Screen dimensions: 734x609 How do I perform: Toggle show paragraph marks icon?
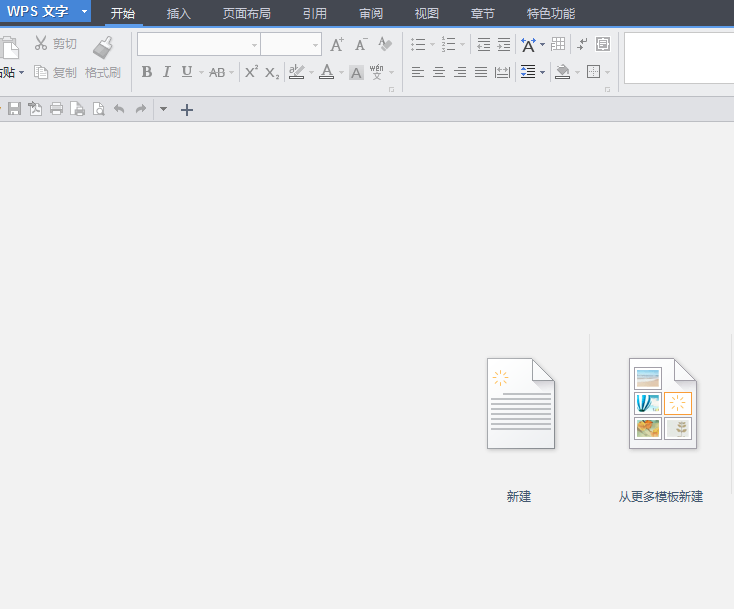[582, 44]
